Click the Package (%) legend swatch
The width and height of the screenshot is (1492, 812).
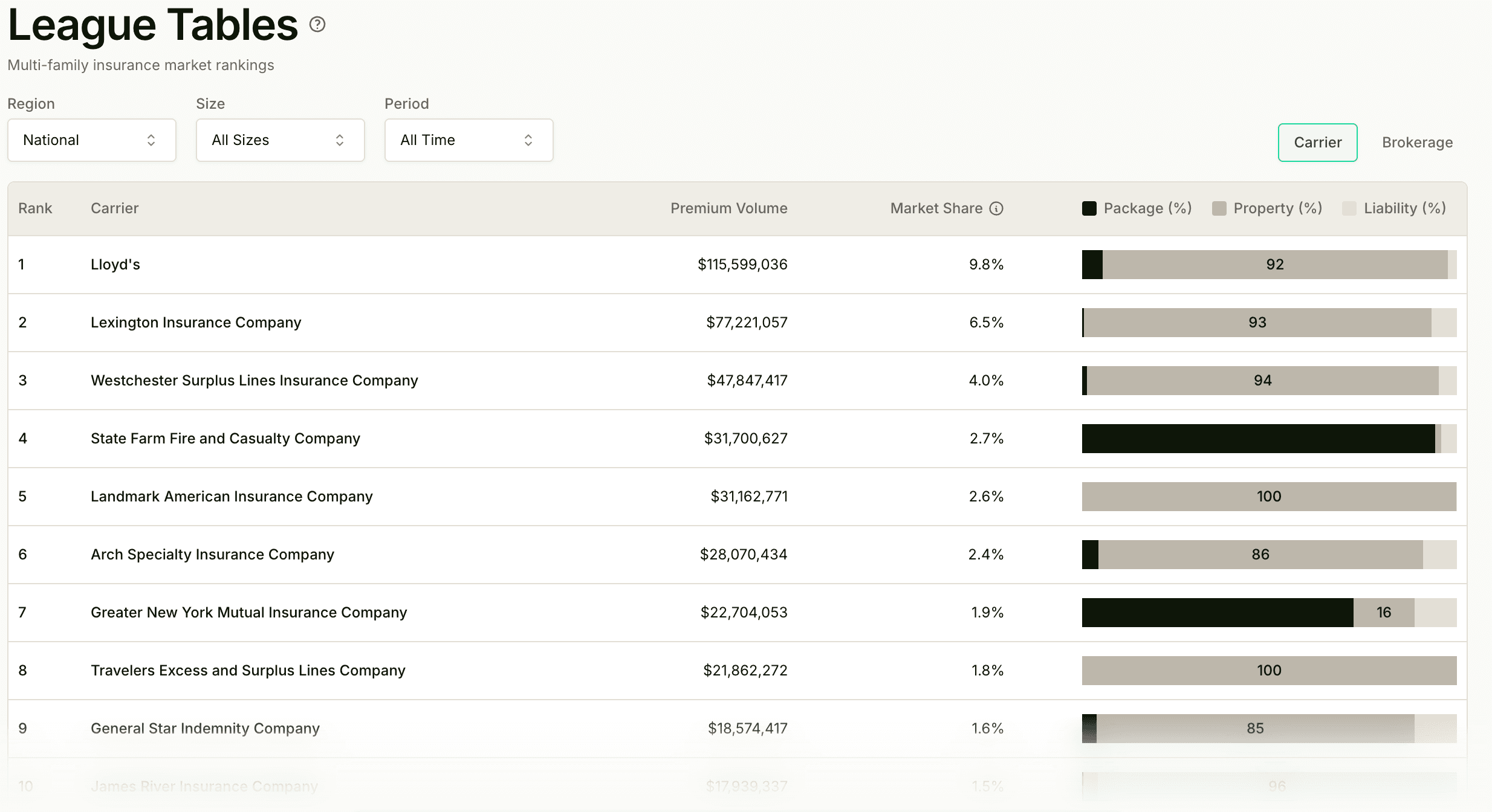(x=1089, y=208)
